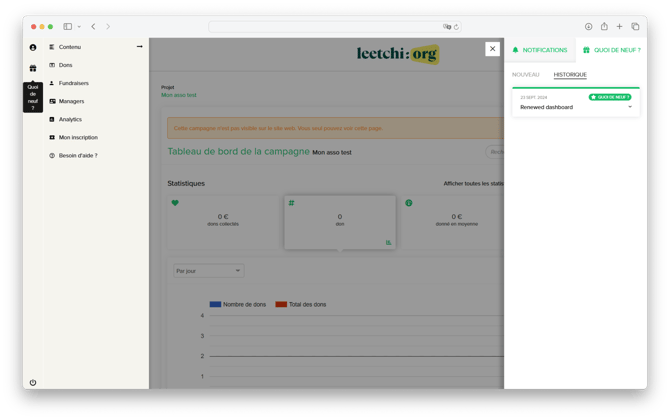Screen dimensions: 670x420
Task: Toggle Total des dons legend red swatch
Action: pos(281,304)
